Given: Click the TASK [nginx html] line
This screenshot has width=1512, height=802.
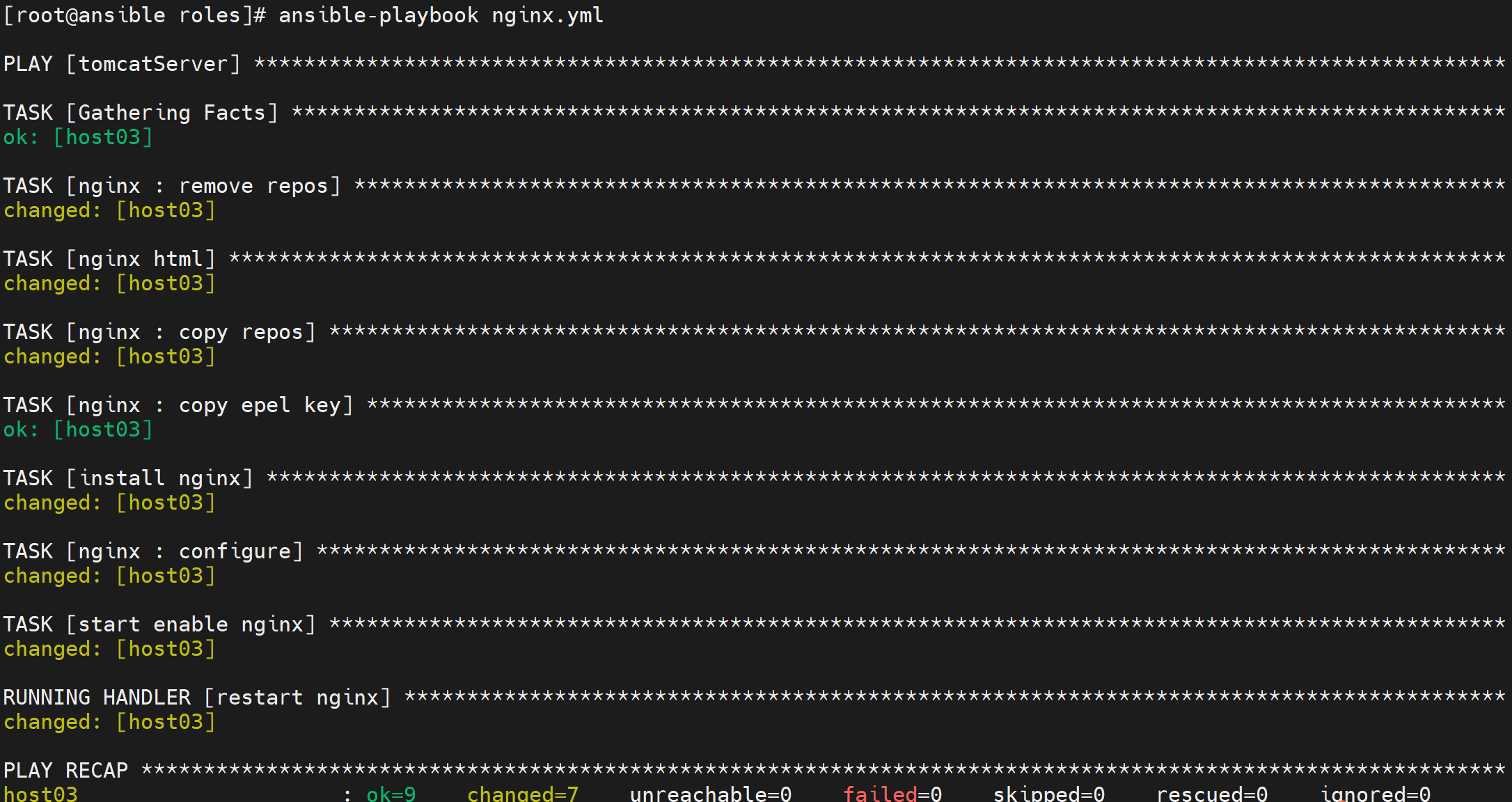Looking at the screenshot, I should (x=109, y=259).
